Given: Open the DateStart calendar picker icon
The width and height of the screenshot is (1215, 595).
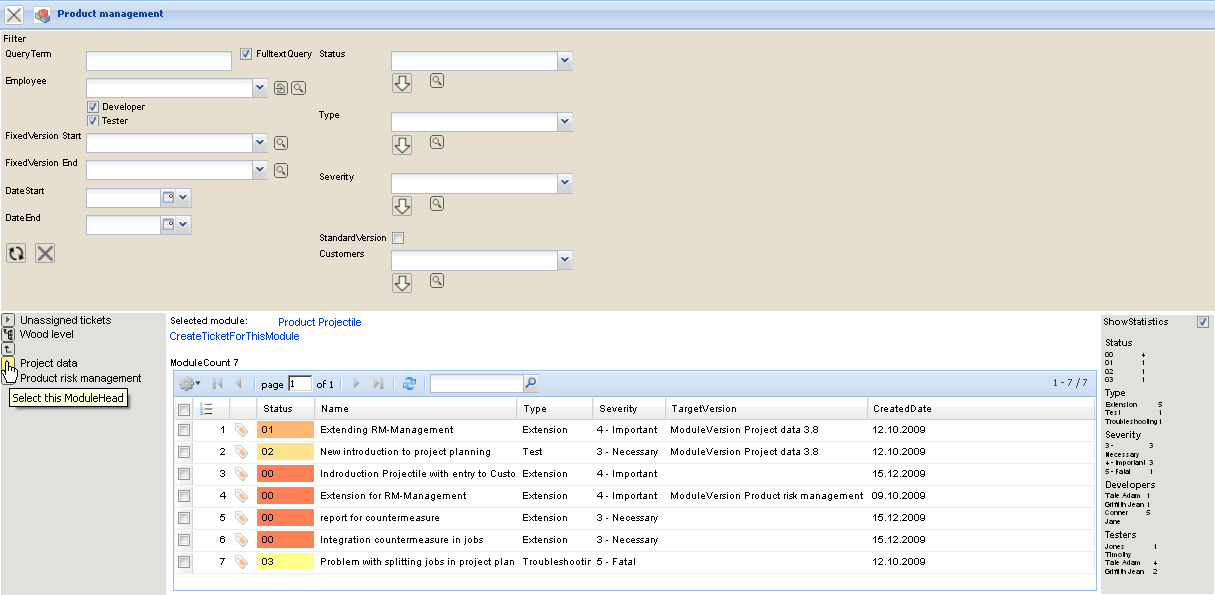Looking at the screenshot, I should coord(168,197).
